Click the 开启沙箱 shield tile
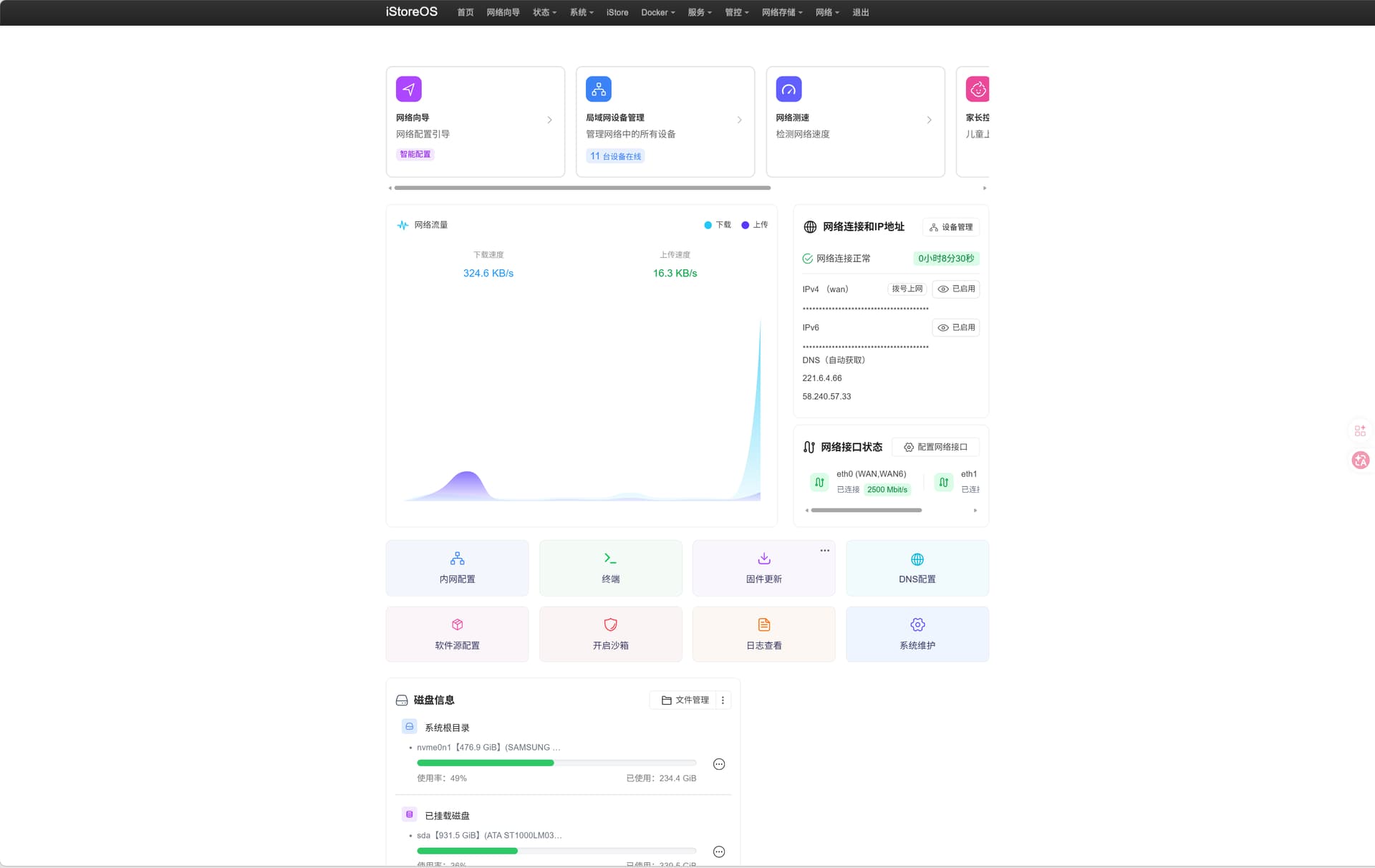1375x868 pixels. (x=610, y=634)
